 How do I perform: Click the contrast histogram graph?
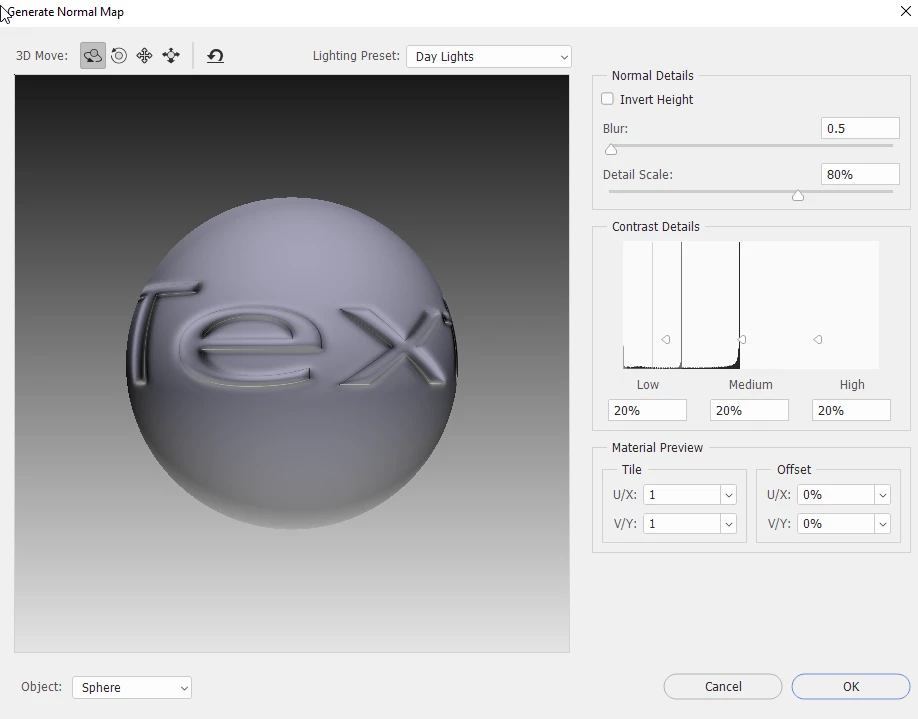[x=751, y=305]
